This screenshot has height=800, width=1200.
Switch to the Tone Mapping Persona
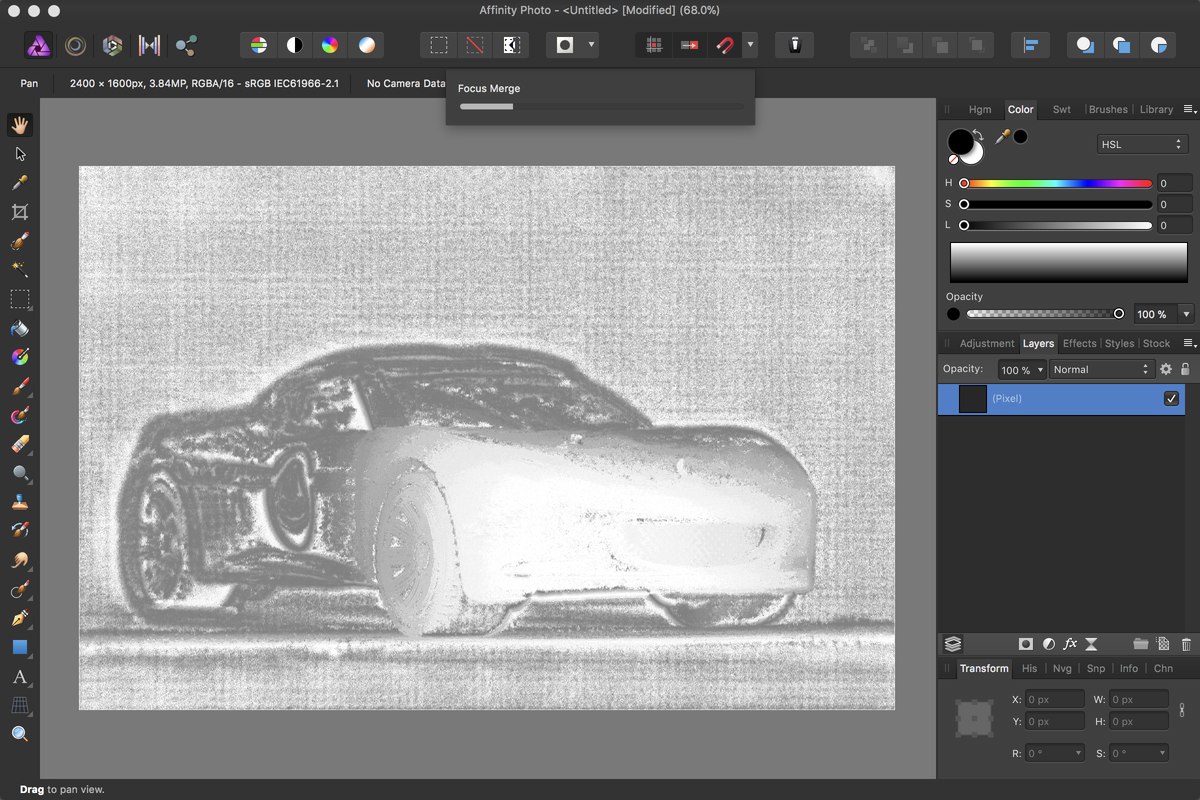(149, 45)
